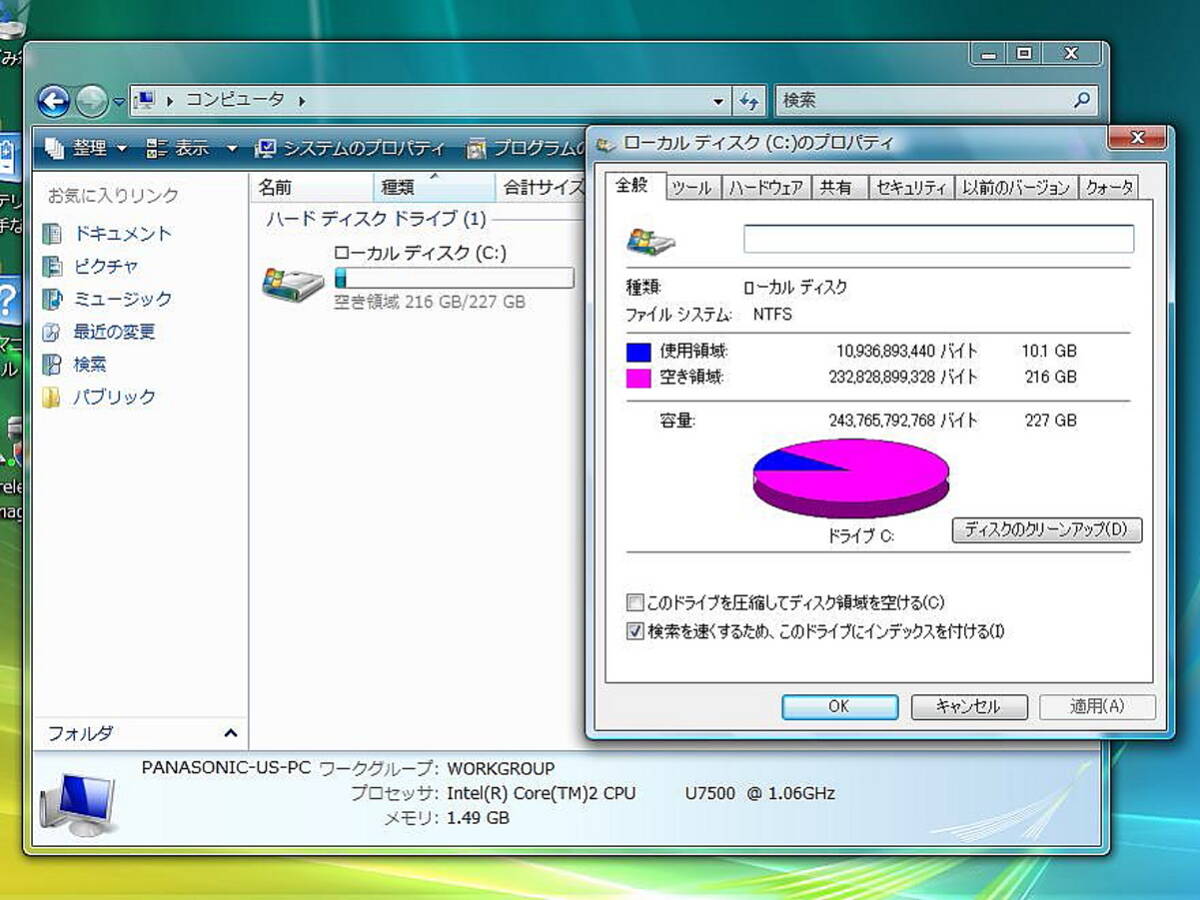Switch to the 全般 tab
1200x900 pixels.
coord(632,185)
